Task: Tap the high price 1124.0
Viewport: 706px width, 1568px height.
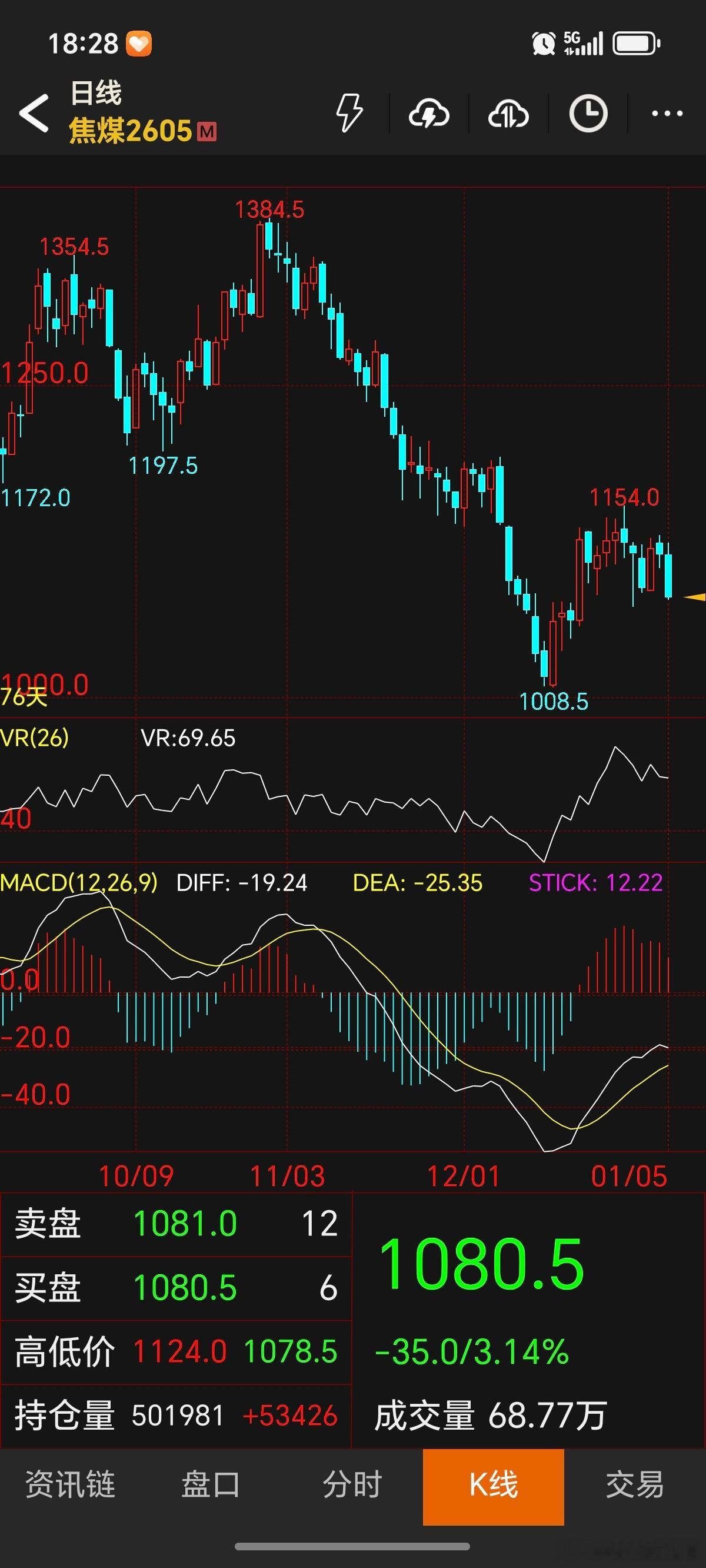Action: (x=180, y=1352)
